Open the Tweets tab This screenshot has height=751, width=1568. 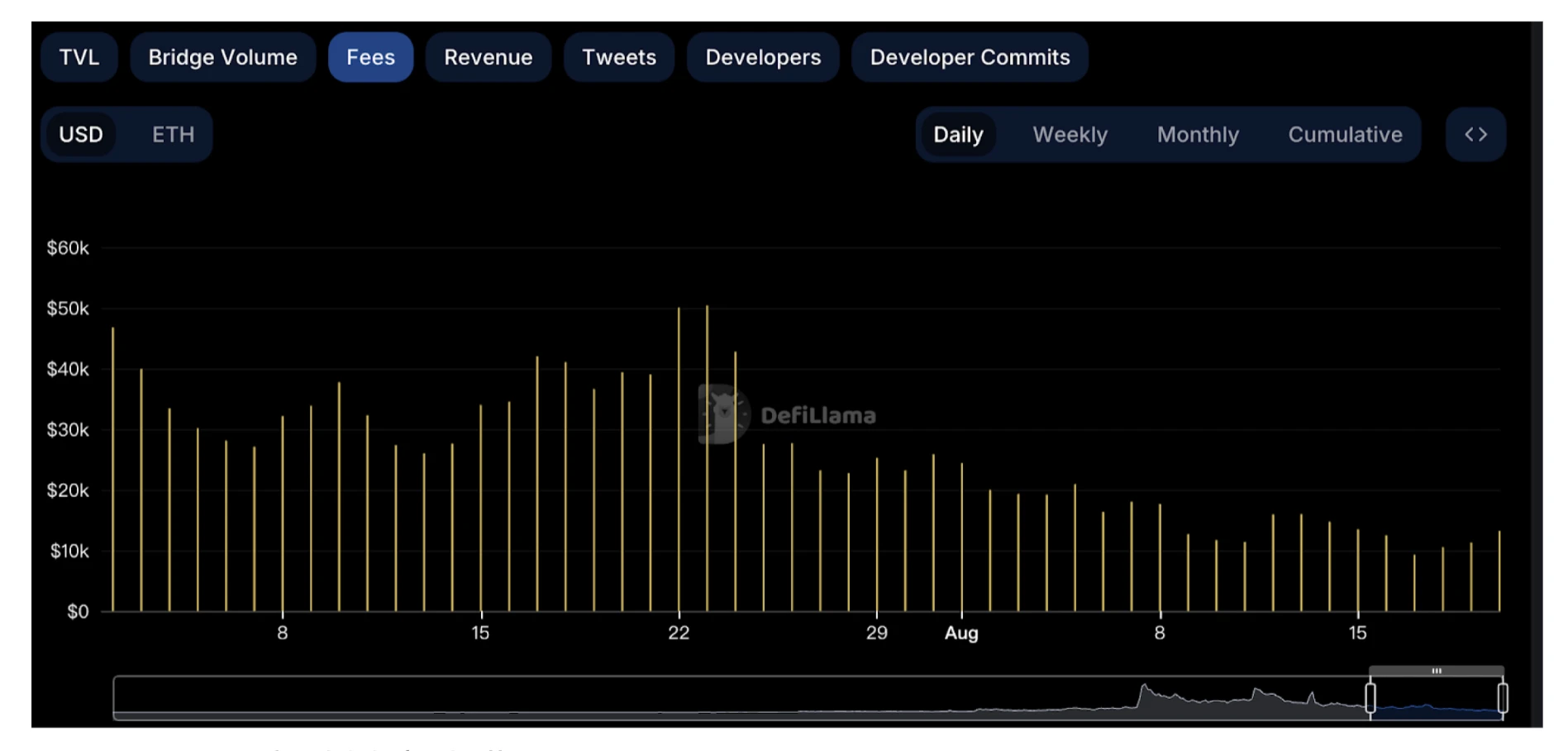(618, 57)
